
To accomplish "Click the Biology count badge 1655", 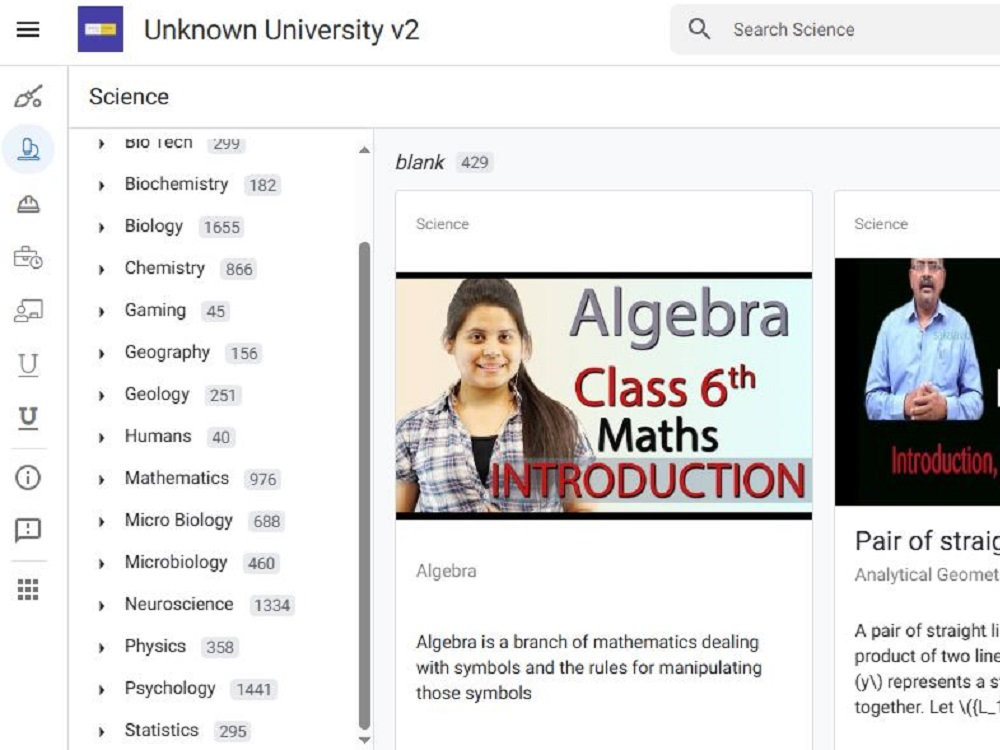I will [x=221, y=227].
